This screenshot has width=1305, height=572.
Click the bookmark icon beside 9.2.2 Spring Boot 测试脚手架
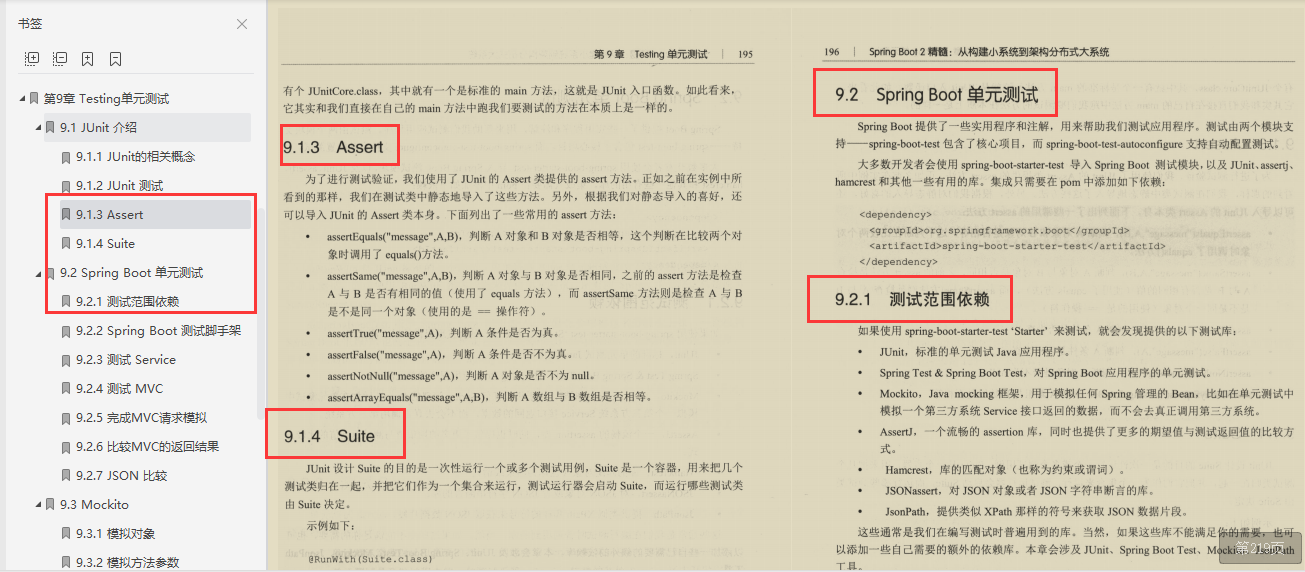[x=66, y=331]
